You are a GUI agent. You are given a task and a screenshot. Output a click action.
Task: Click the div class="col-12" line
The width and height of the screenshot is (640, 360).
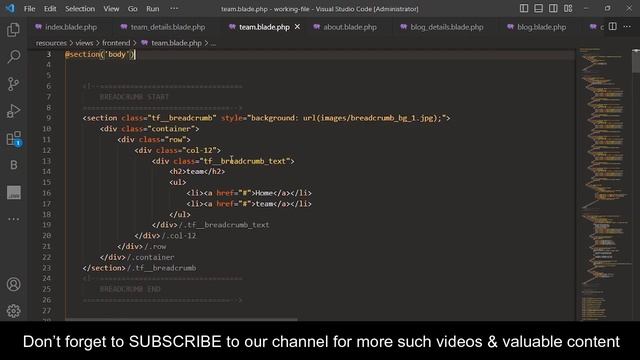point(178,150)
